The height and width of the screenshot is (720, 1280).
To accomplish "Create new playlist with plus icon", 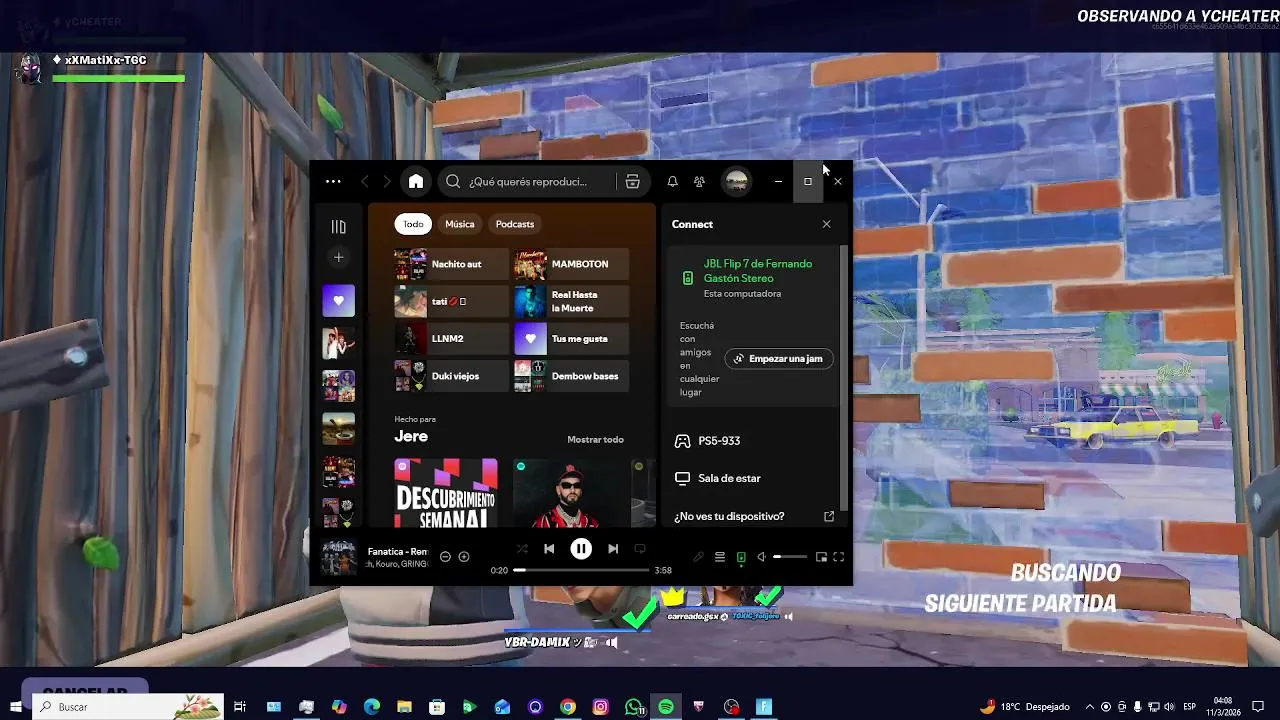I will (338, 258).
